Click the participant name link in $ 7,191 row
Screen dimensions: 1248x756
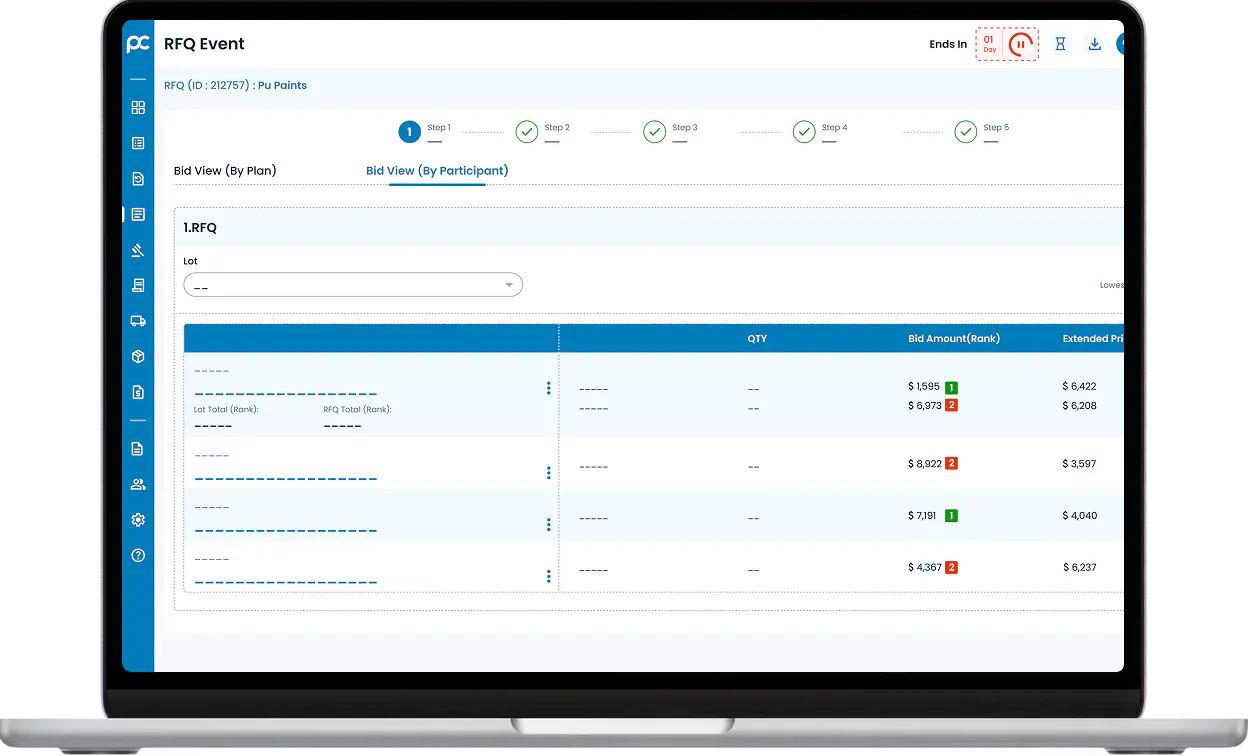pos(286,531)
